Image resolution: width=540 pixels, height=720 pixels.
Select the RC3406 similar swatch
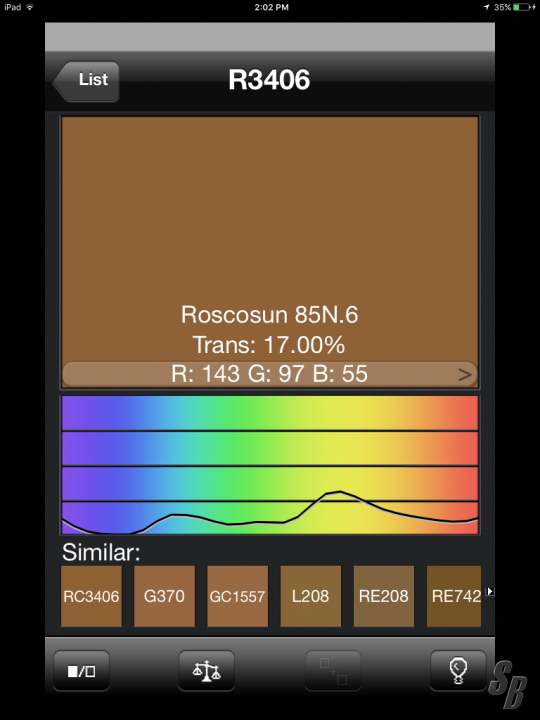pyautogui.click(x=91, y=596)
